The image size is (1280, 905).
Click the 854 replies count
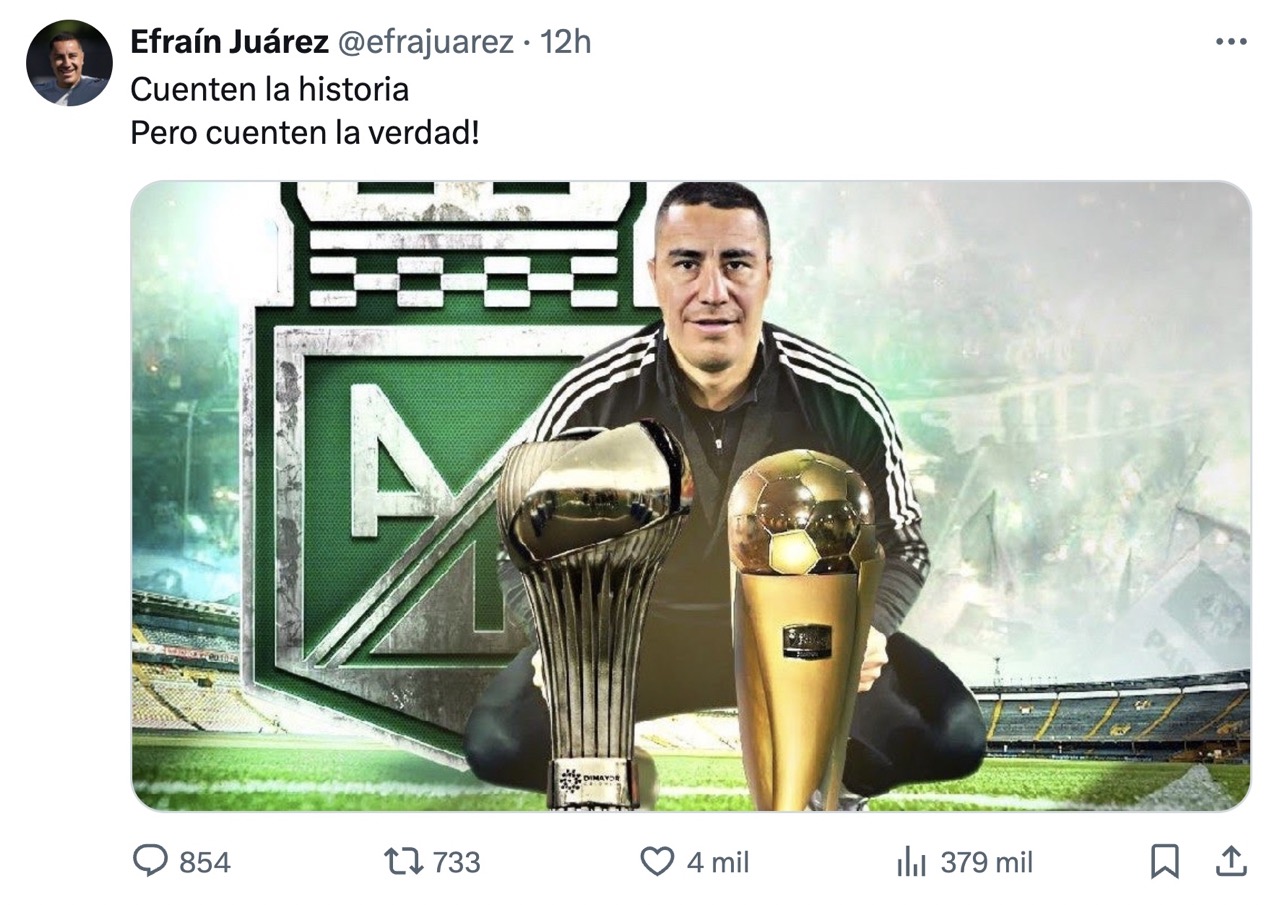204,863
